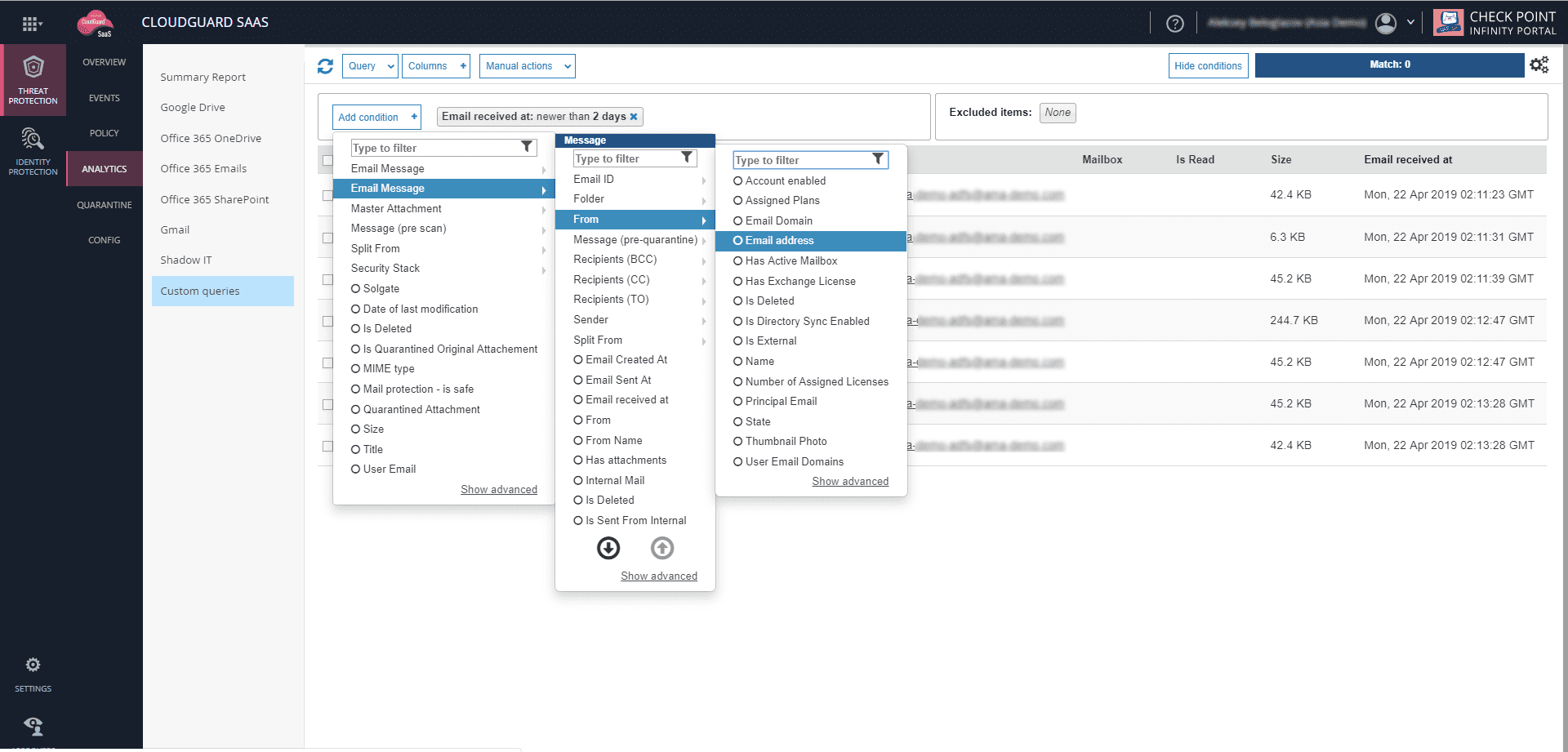Viewport: 1568px width, 752px height.
Task: Open the help question mark icon
Action: pyautogui.click(x=1175, y=24)
